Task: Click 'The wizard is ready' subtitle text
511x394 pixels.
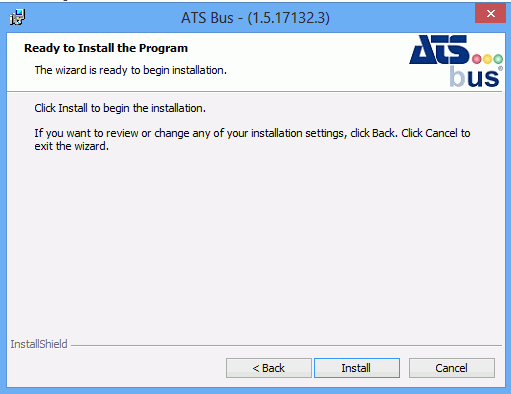Action: coord(131,70)
